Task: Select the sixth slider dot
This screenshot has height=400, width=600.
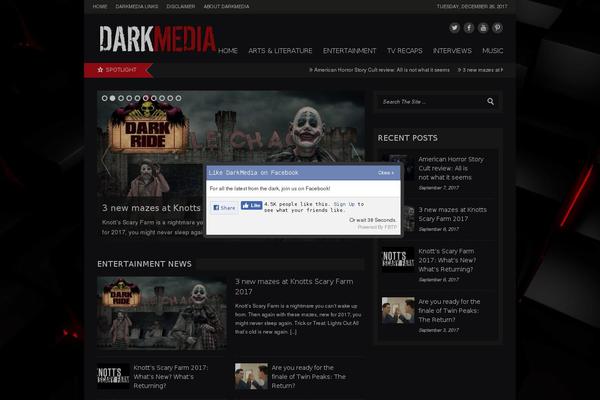Action: tap(145, 98)
